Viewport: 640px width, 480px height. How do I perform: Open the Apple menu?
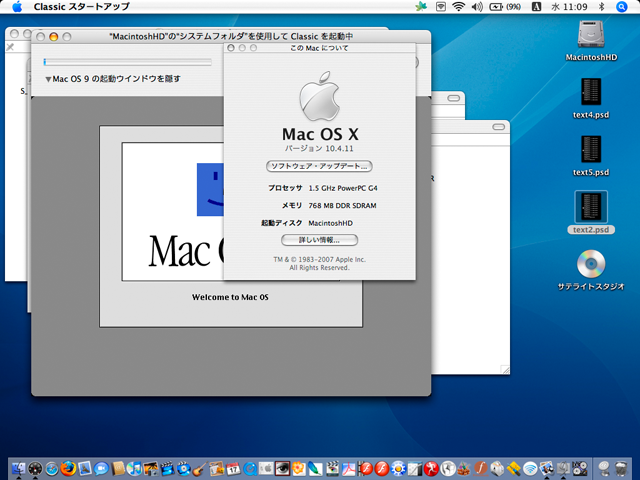[x=17, y=7]
